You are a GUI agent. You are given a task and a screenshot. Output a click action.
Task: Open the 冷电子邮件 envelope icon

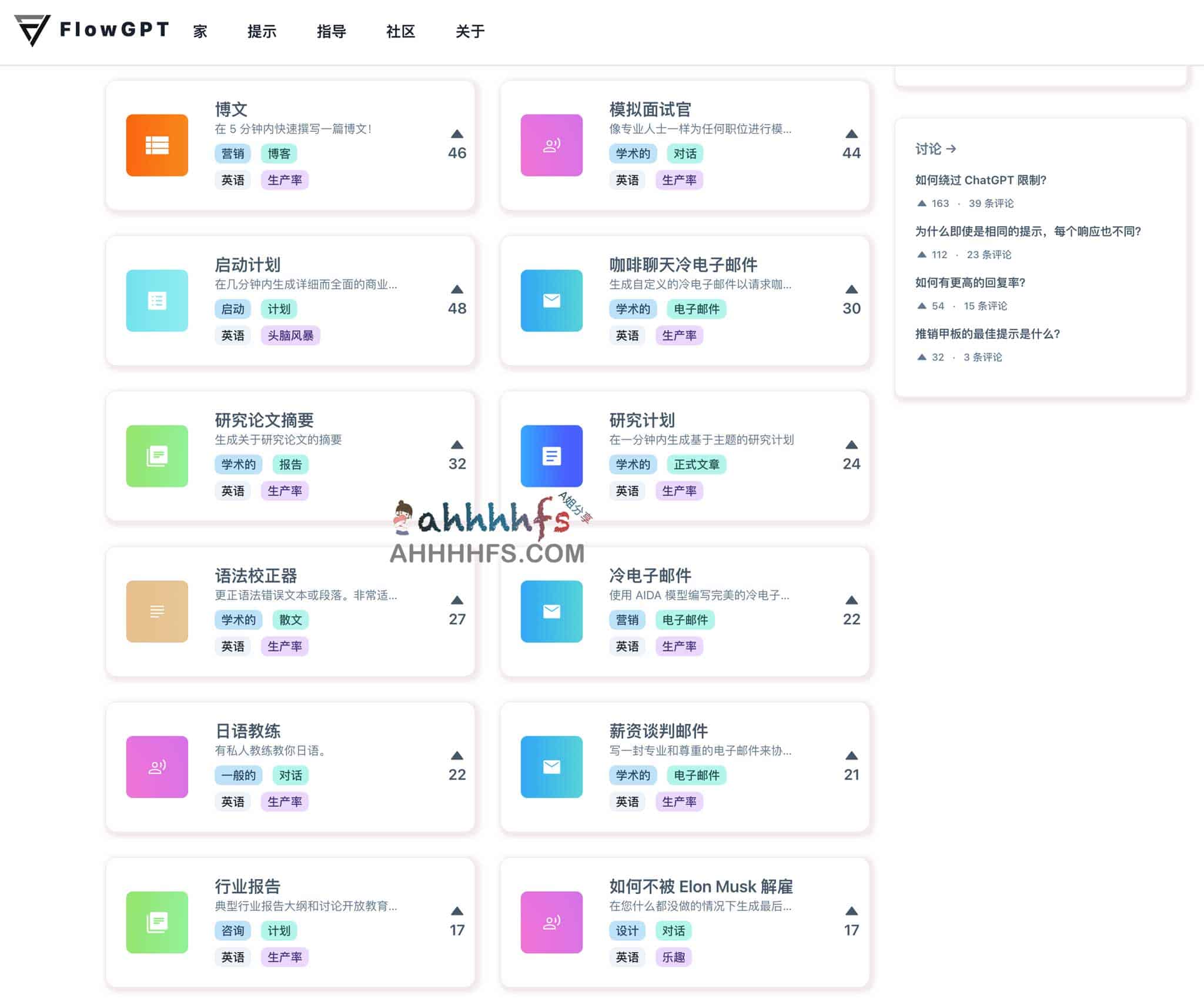(x=551, y=612)
